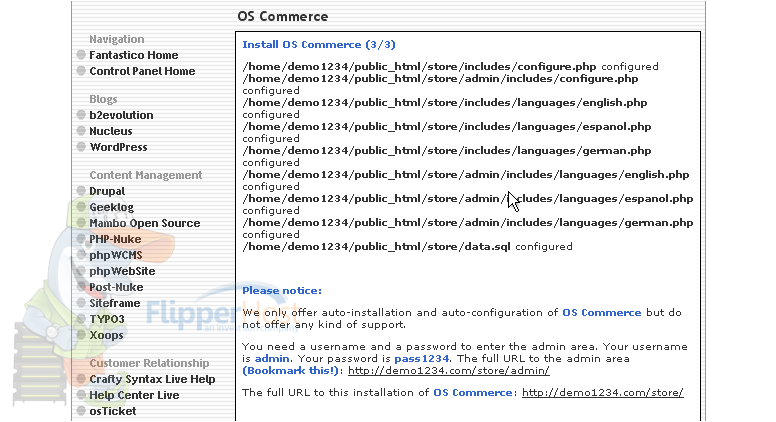Open Xoops installer

pyautogui.click(x=106, y=335)
